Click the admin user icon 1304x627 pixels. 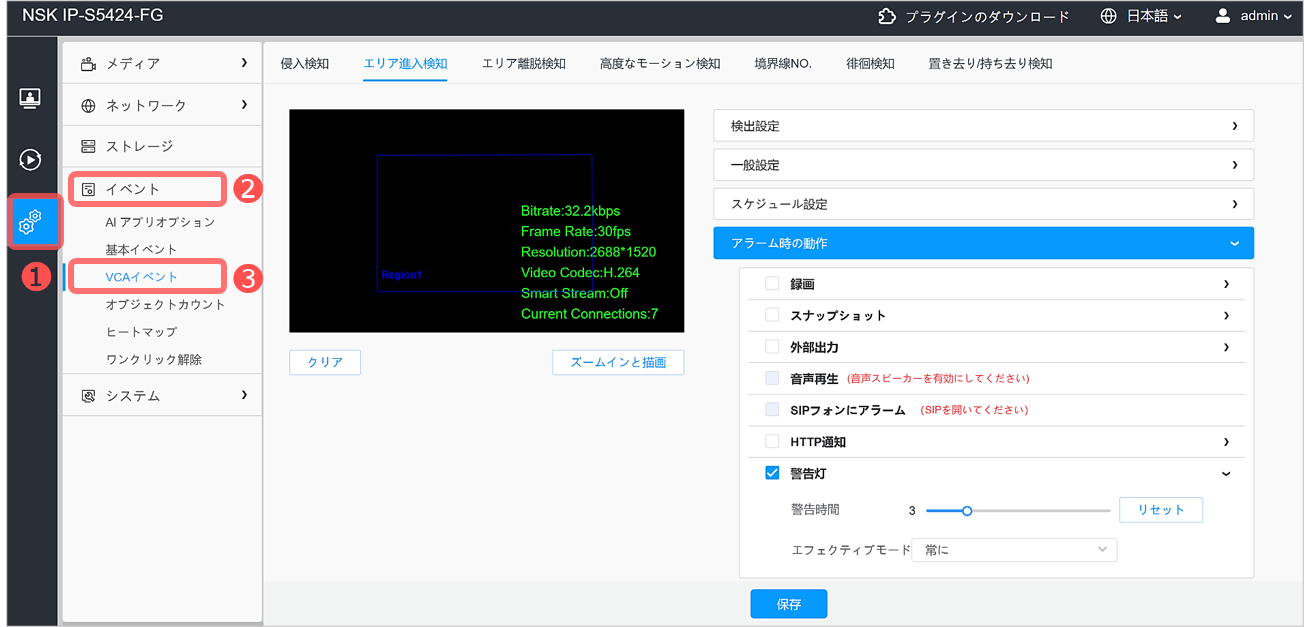coord(1223,16)
